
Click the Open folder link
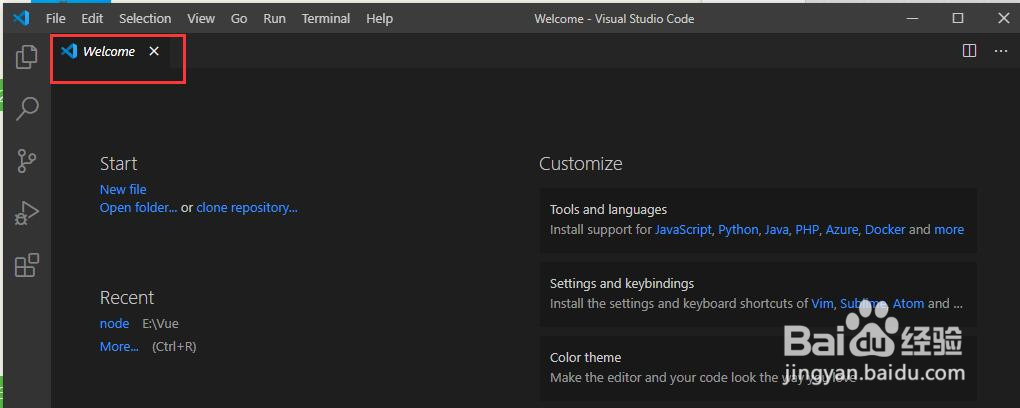point(138,208)
